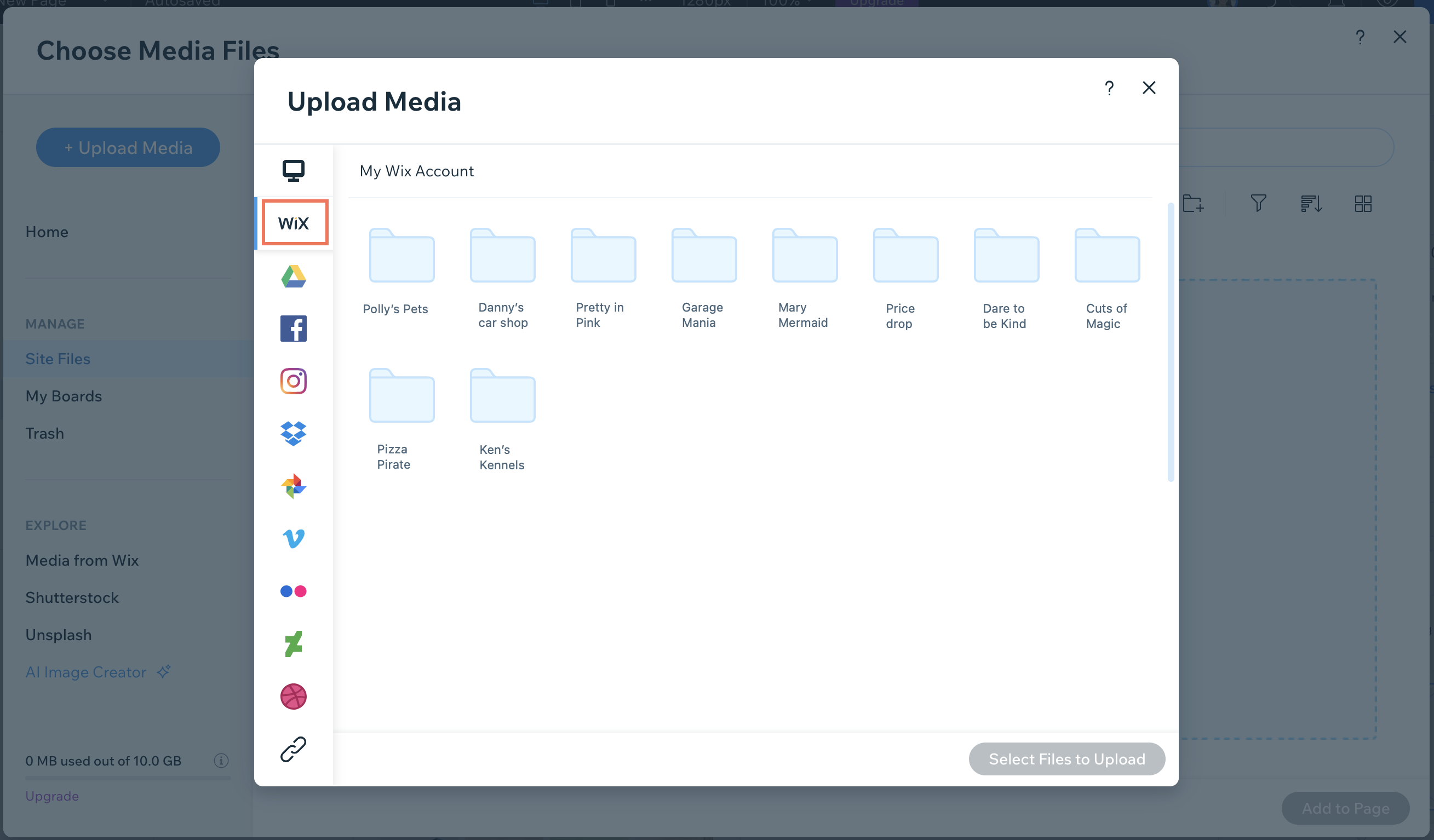Open the Dribbble media source icon
1434x840 pixels.
293,696
